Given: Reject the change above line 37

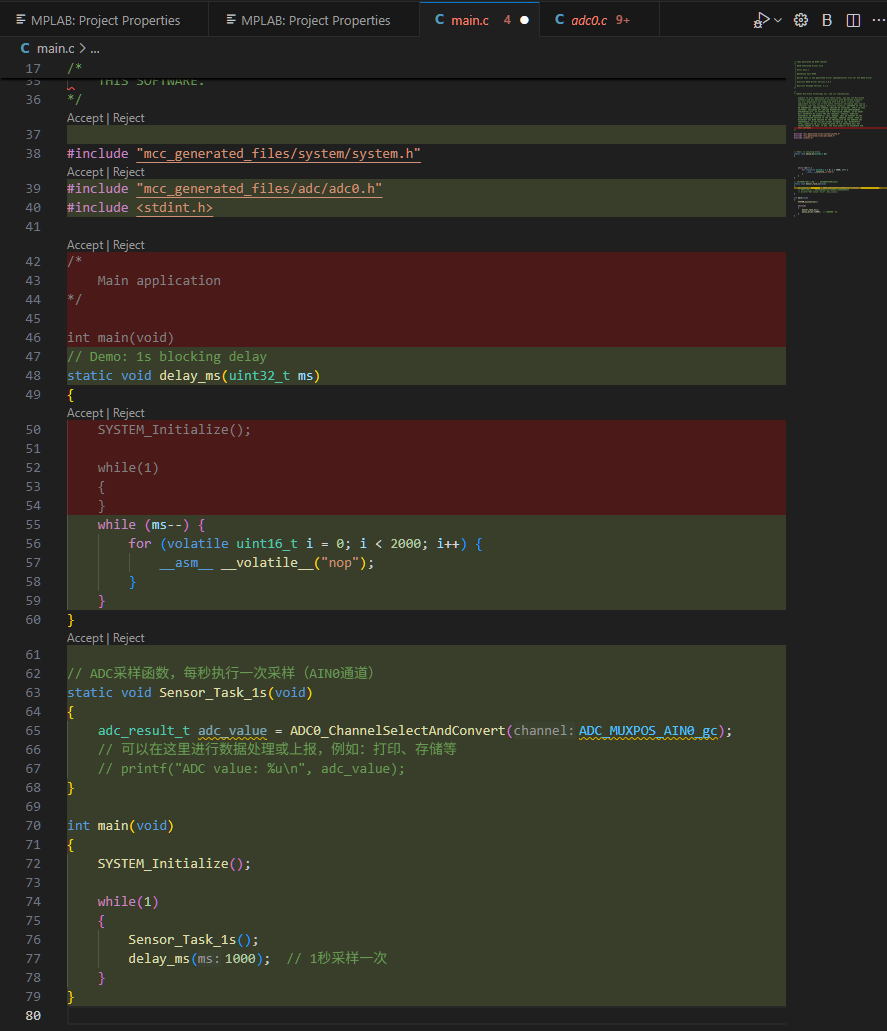Looking at the screenshot, I should [x=128, y=118].
